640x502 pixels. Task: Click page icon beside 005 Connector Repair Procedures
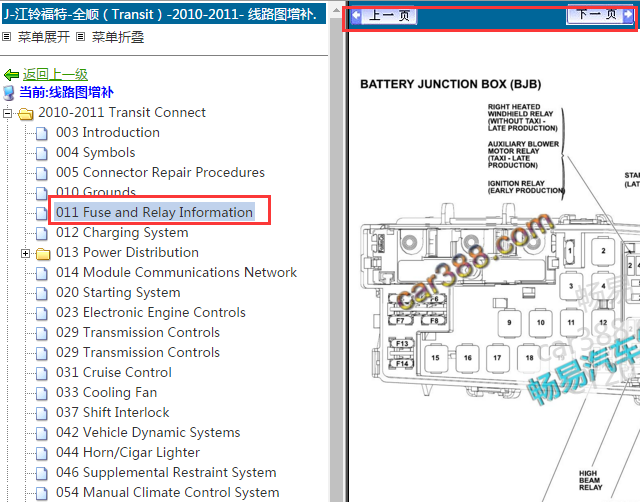tap(41, 173)
